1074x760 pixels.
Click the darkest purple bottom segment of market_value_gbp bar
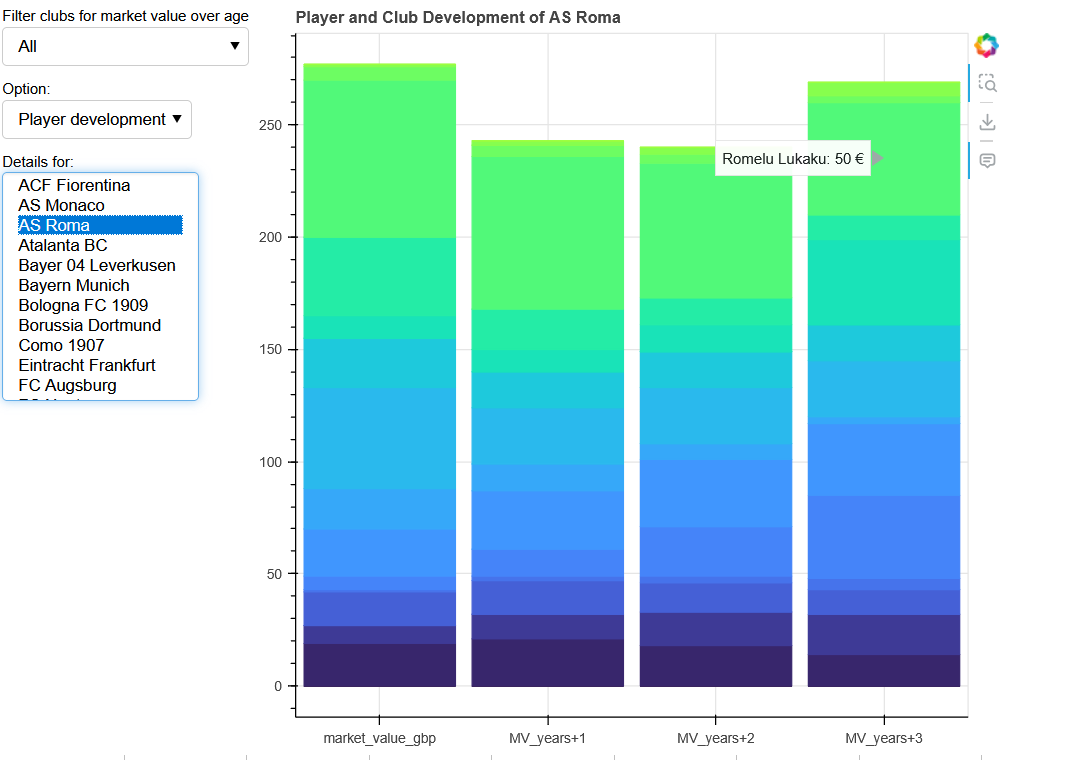click(x=380, y=665)
